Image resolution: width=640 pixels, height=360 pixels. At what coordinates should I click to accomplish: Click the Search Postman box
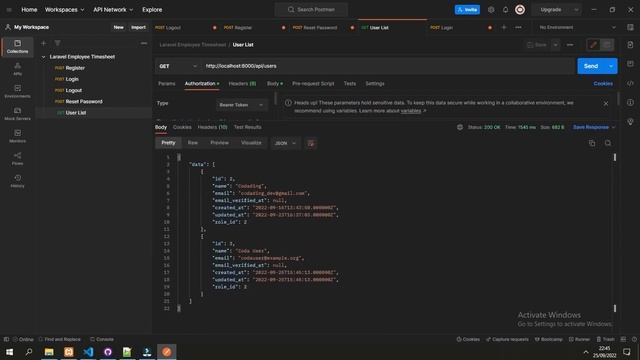[311, 9]
